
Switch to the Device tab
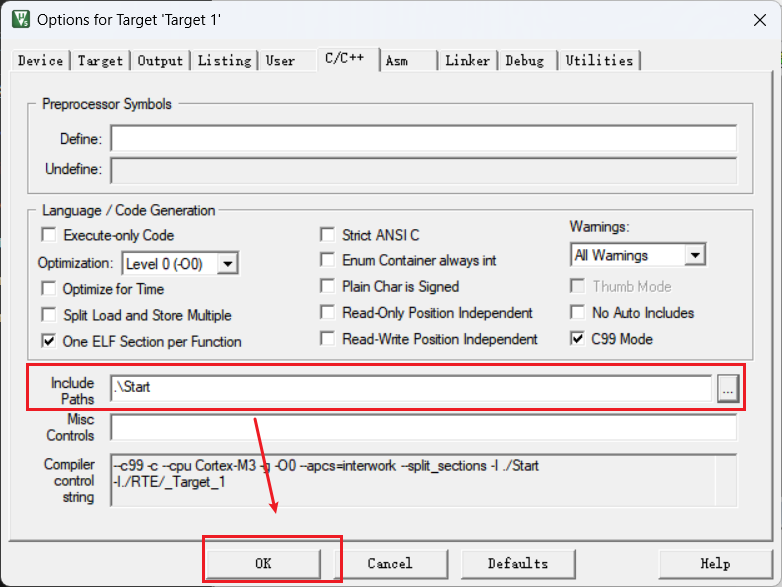(40, 61)
